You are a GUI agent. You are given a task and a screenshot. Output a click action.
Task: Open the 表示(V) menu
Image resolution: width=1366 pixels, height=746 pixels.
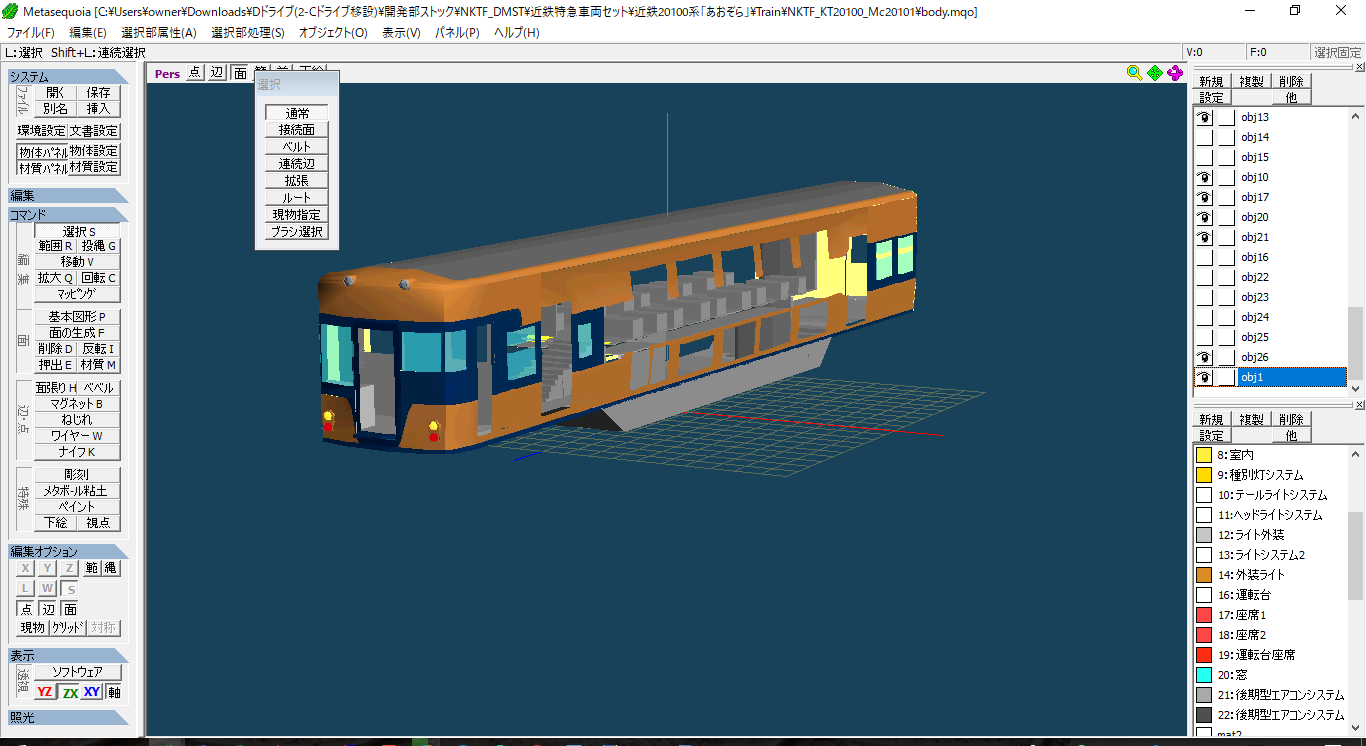[401, 33]
